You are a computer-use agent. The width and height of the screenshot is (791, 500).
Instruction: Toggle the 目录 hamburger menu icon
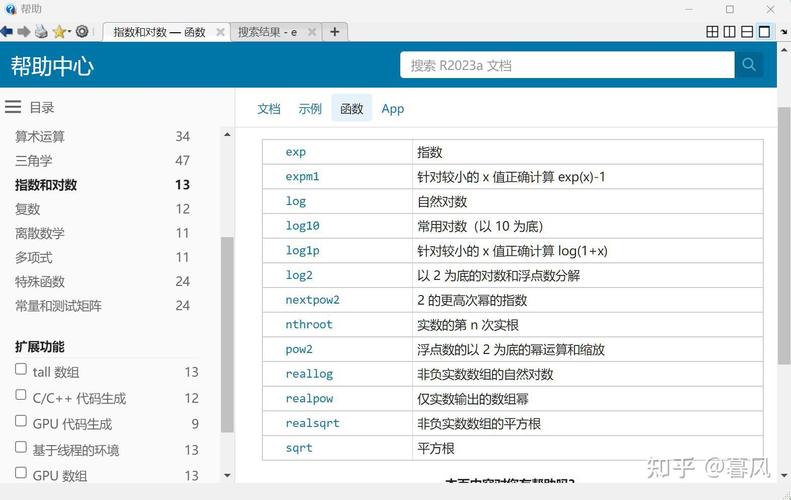coord(13,107)
